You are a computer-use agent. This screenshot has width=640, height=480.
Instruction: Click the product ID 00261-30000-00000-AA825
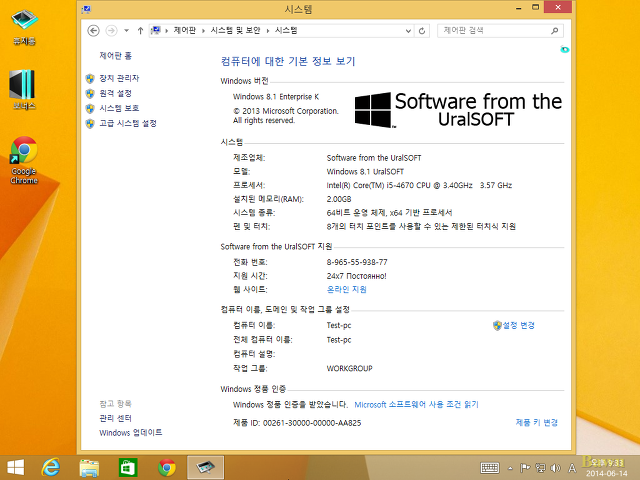pos(312,423)
